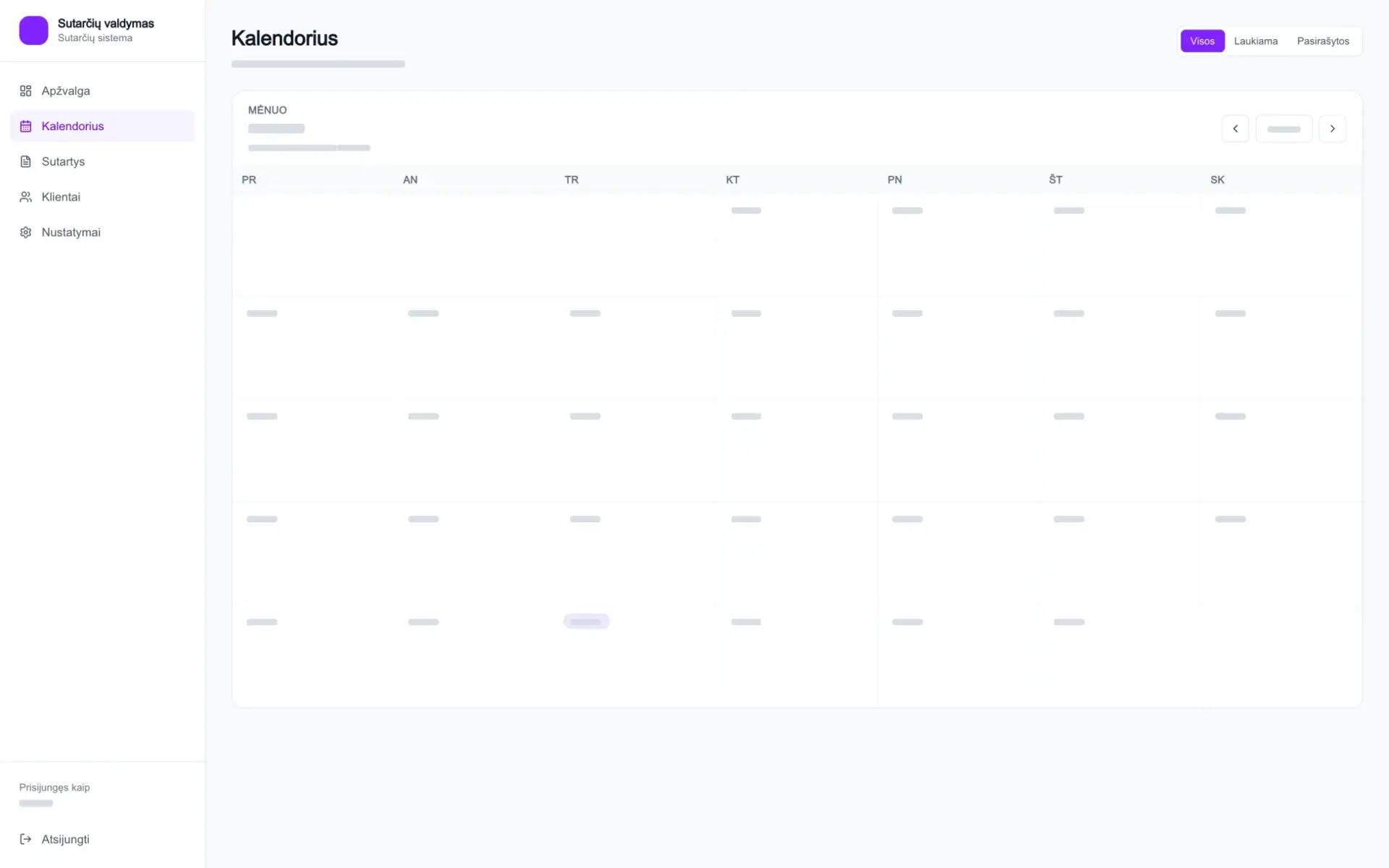The image size is (1389, 868).
Task: Select the Laukiama filter
Action: pos(1255,41)
